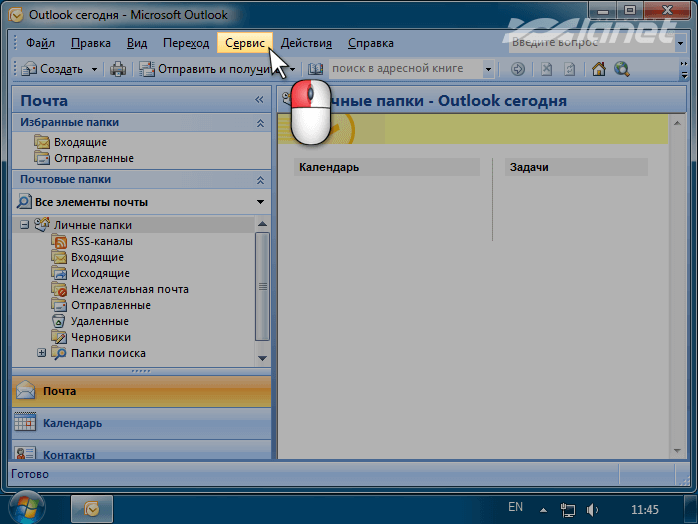Switch to the Контакты navigation button
The image size is (698, 524).
[x=142, y=451]
